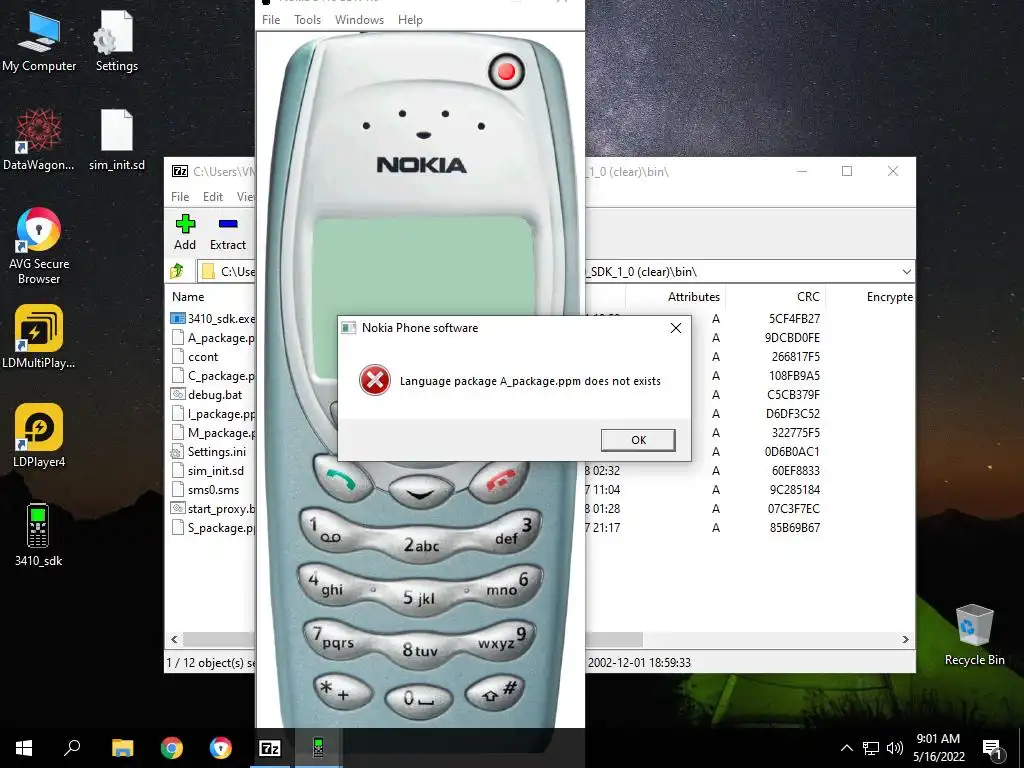The image size is (1024, 768).
Task: Click the 7-Zip horizontal scrollbar right arrow
Action: pos(906,639)
